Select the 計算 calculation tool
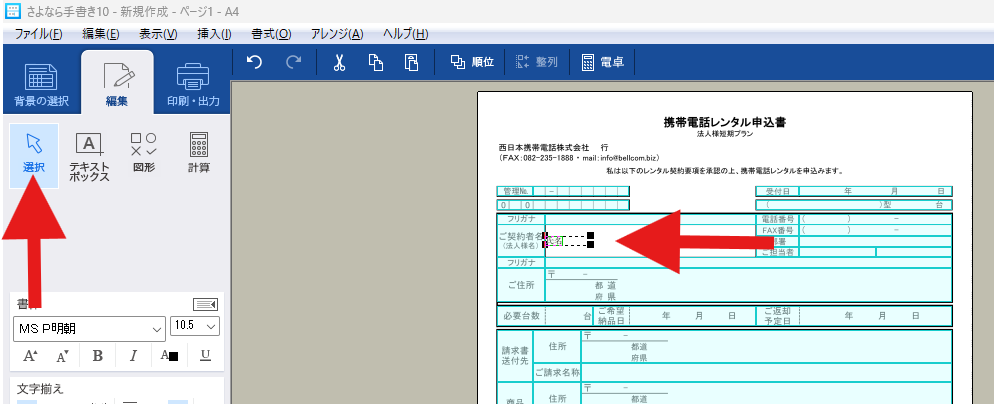Image resolution: width=994 pixels, height=404 pixels. (x=199, y=153)
